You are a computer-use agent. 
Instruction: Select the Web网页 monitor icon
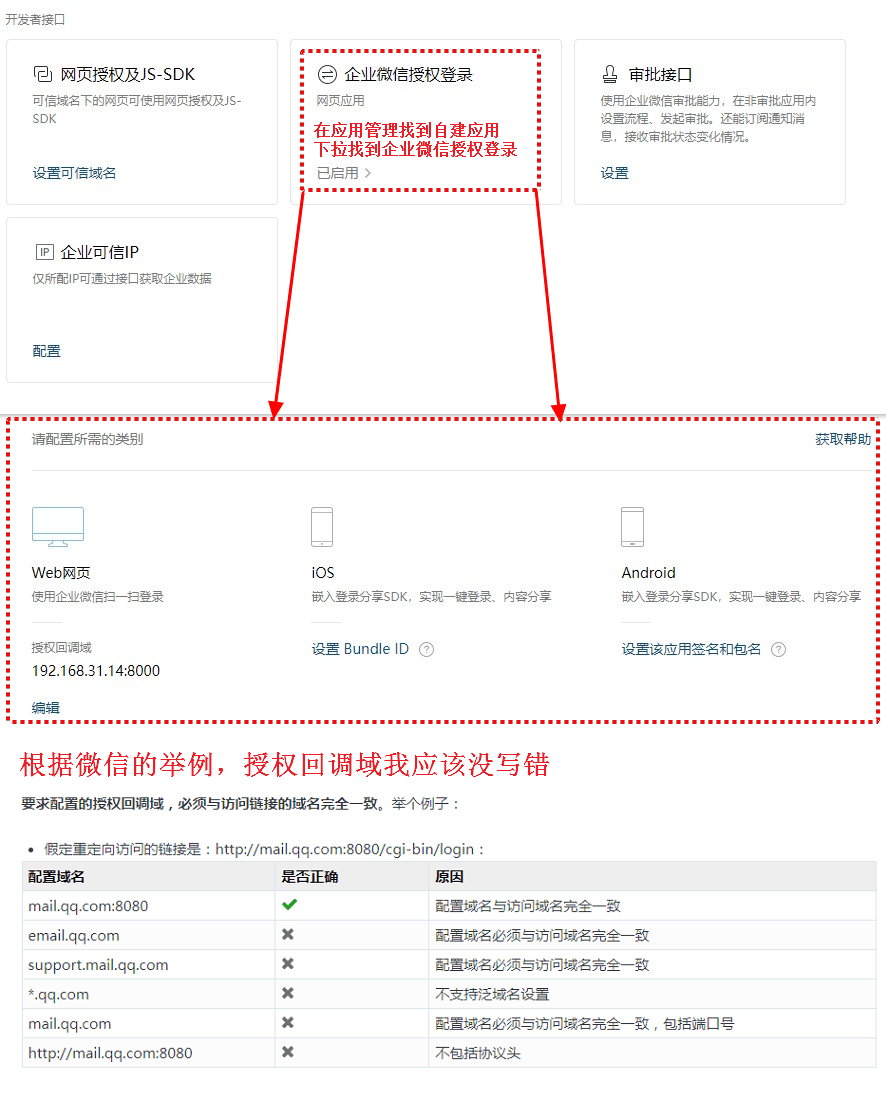pos(57,527)
